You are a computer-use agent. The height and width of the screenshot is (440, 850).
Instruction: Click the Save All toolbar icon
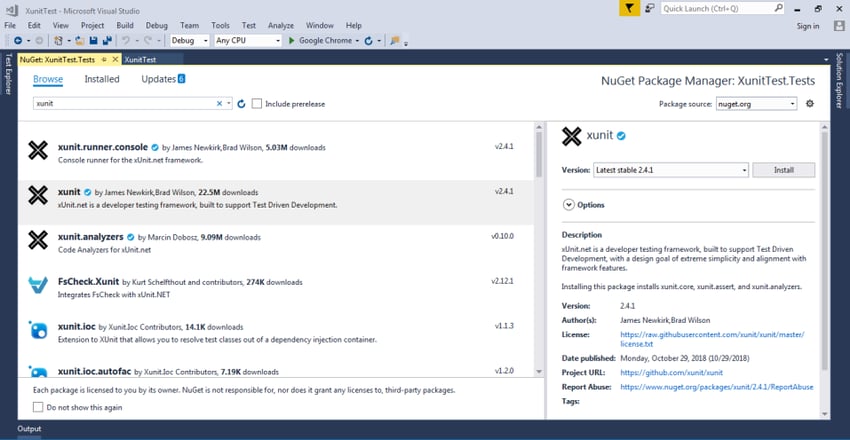pos(107,41)
